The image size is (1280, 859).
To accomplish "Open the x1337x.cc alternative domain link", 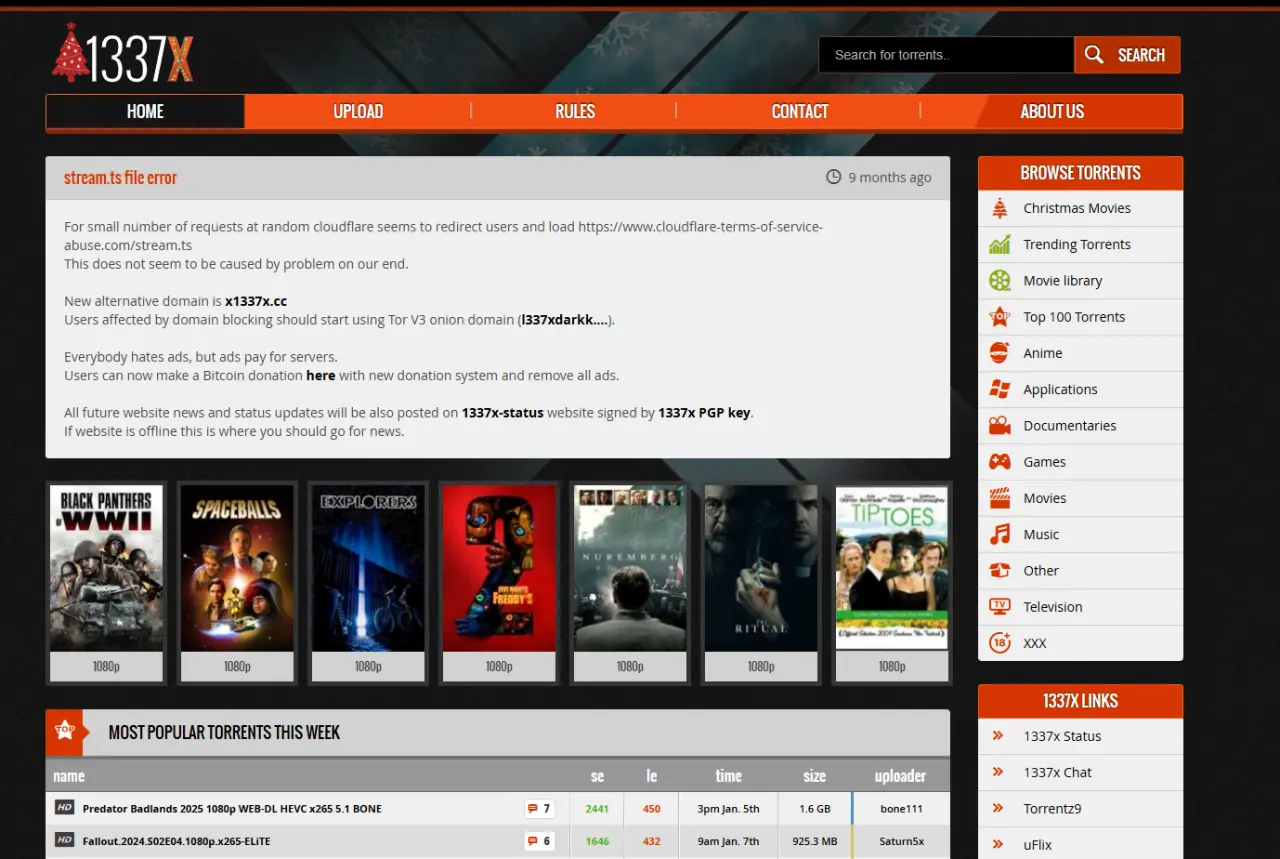I will [x=256, y=301].
